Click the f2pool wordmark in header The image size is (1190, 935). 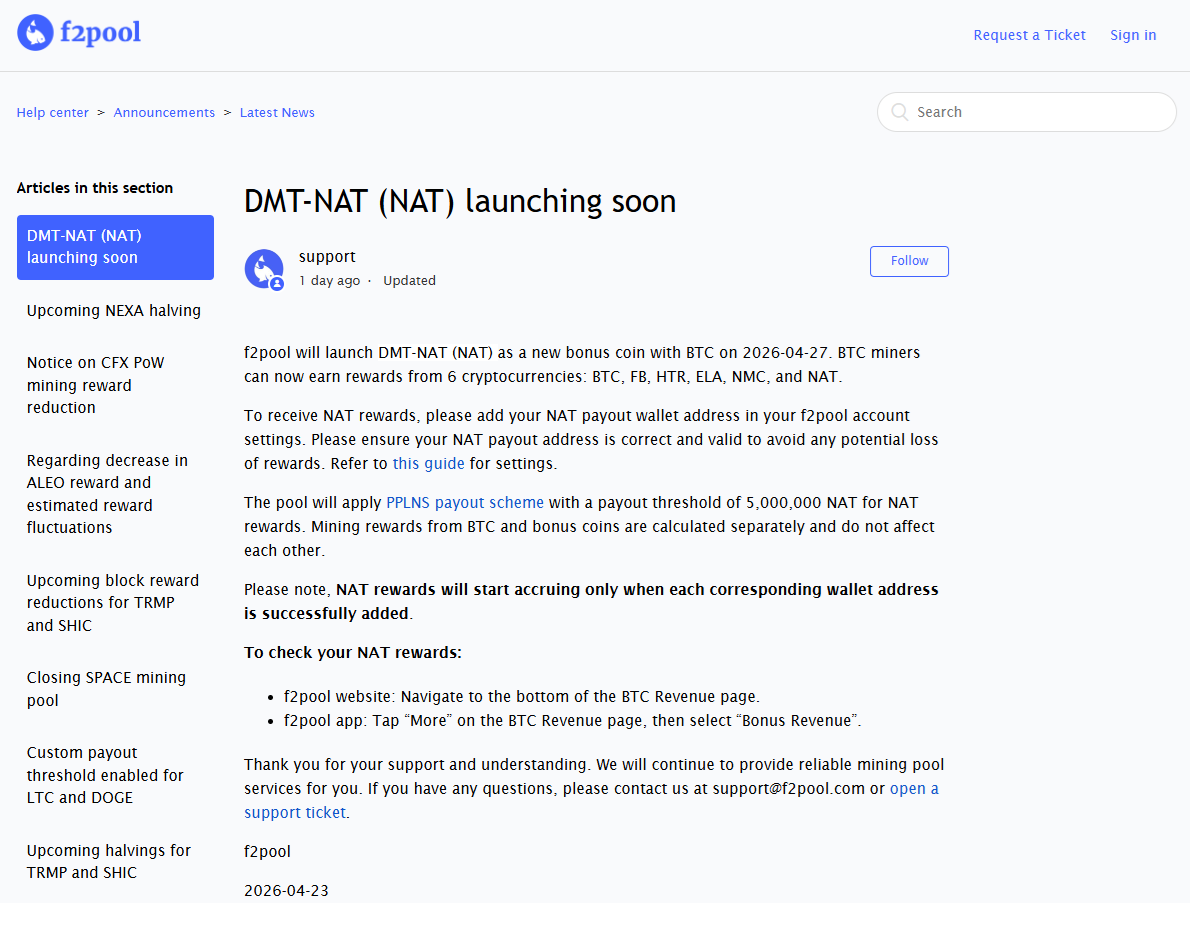pos(100,33)
